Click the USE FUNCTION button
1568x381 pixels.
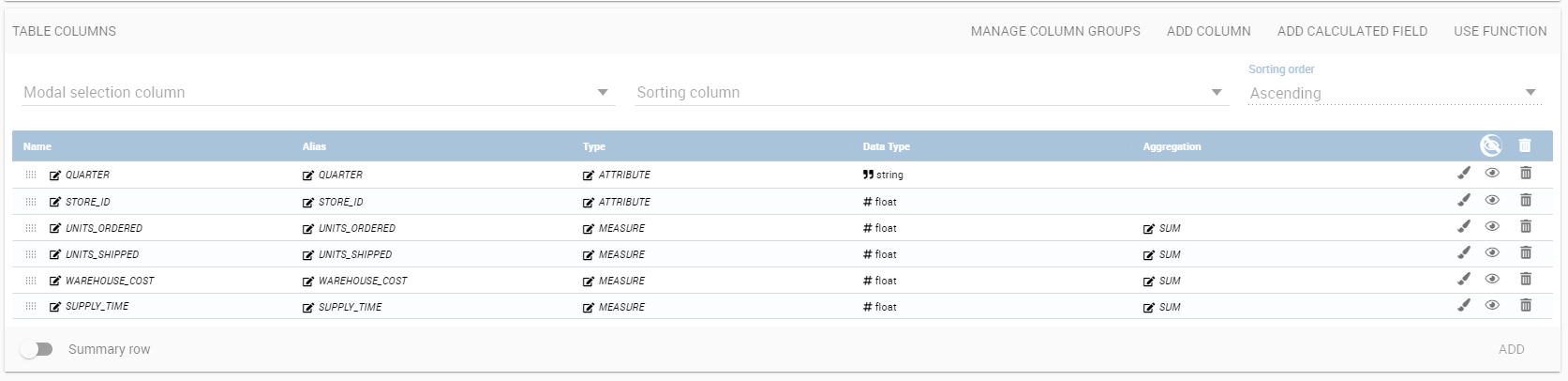click(x=1501, y=31)
